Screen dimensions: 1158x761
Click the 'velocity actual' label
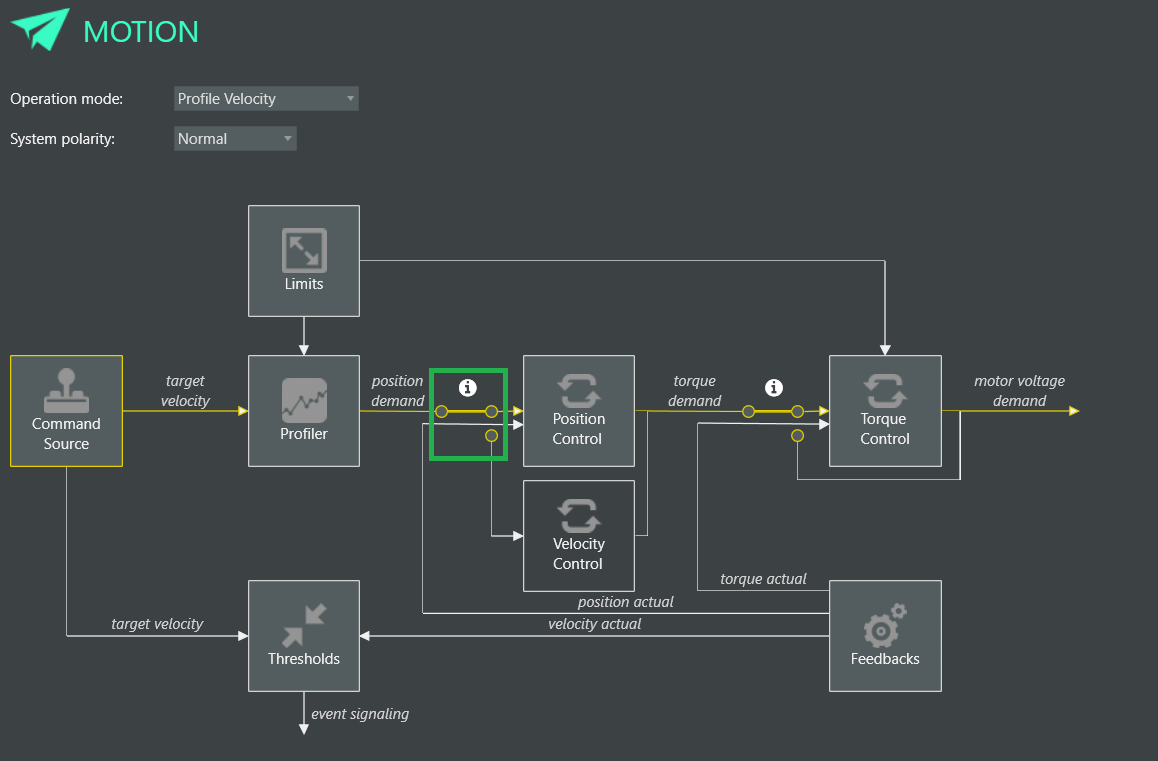tap(595, 624)
